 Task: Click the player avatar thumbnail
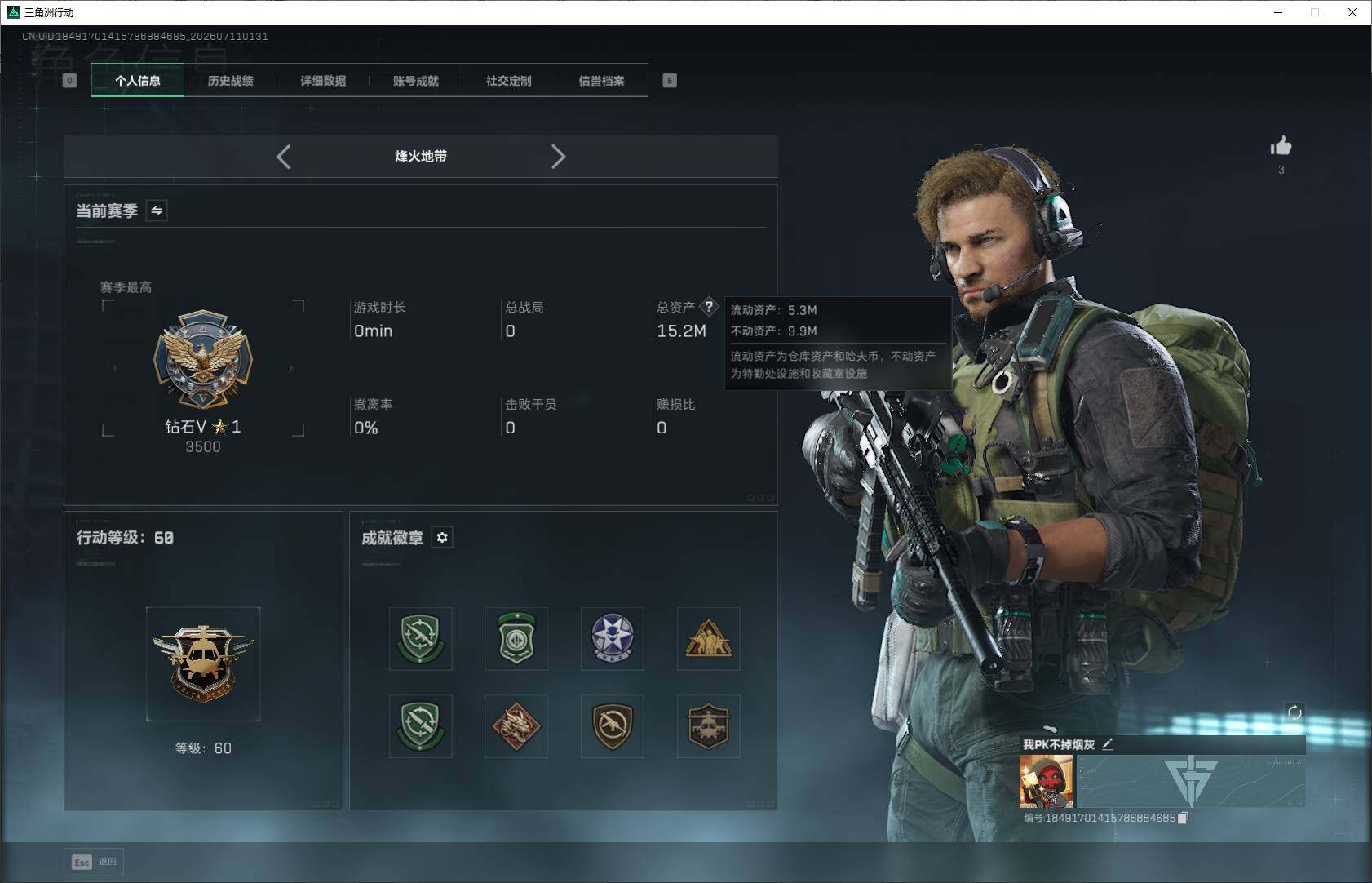pyautogui.click(x=1046, y=781)
